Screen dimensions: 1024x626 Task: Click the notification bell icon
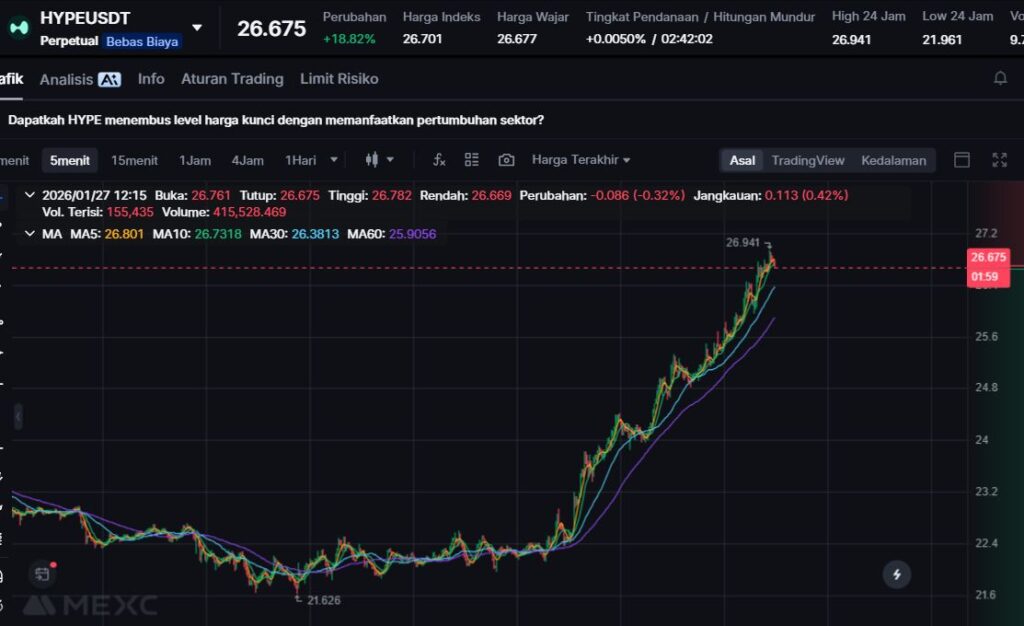(1000, 78)
